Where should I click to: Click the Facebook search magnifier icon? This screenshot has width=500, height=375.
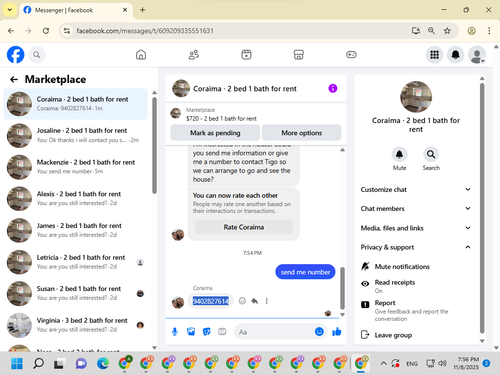click(37, 55)
